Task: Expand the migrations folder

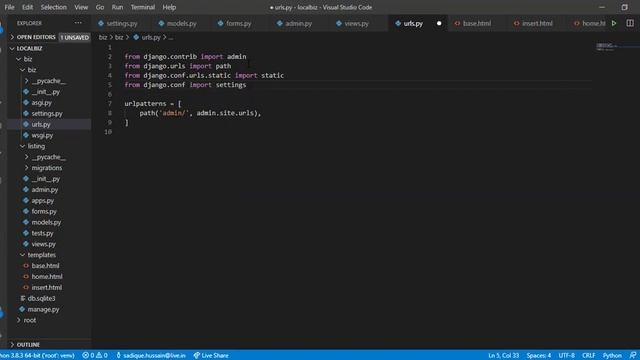Action: 27,168
